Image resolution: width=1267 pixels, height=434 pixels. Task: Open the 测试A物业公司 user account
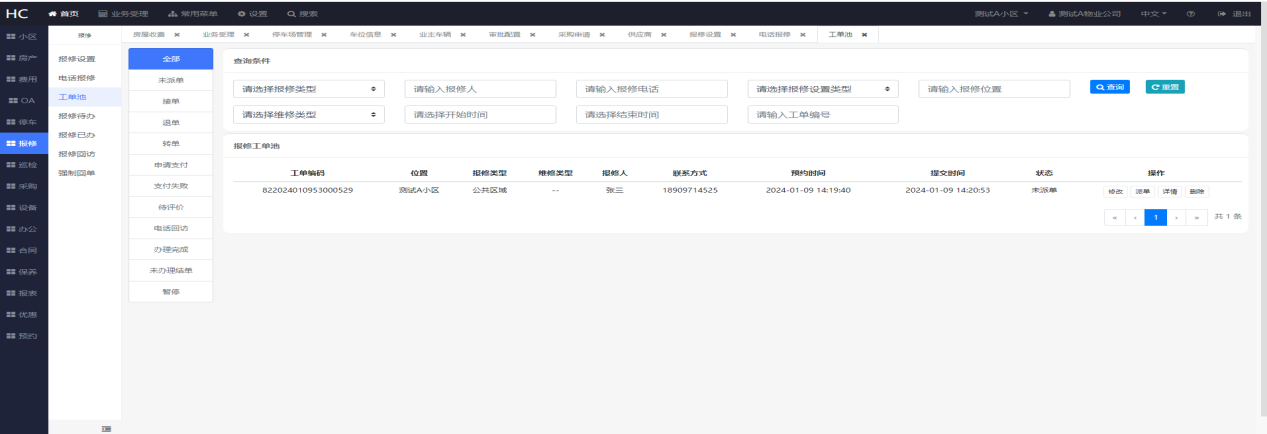[x=1084, y=13]
